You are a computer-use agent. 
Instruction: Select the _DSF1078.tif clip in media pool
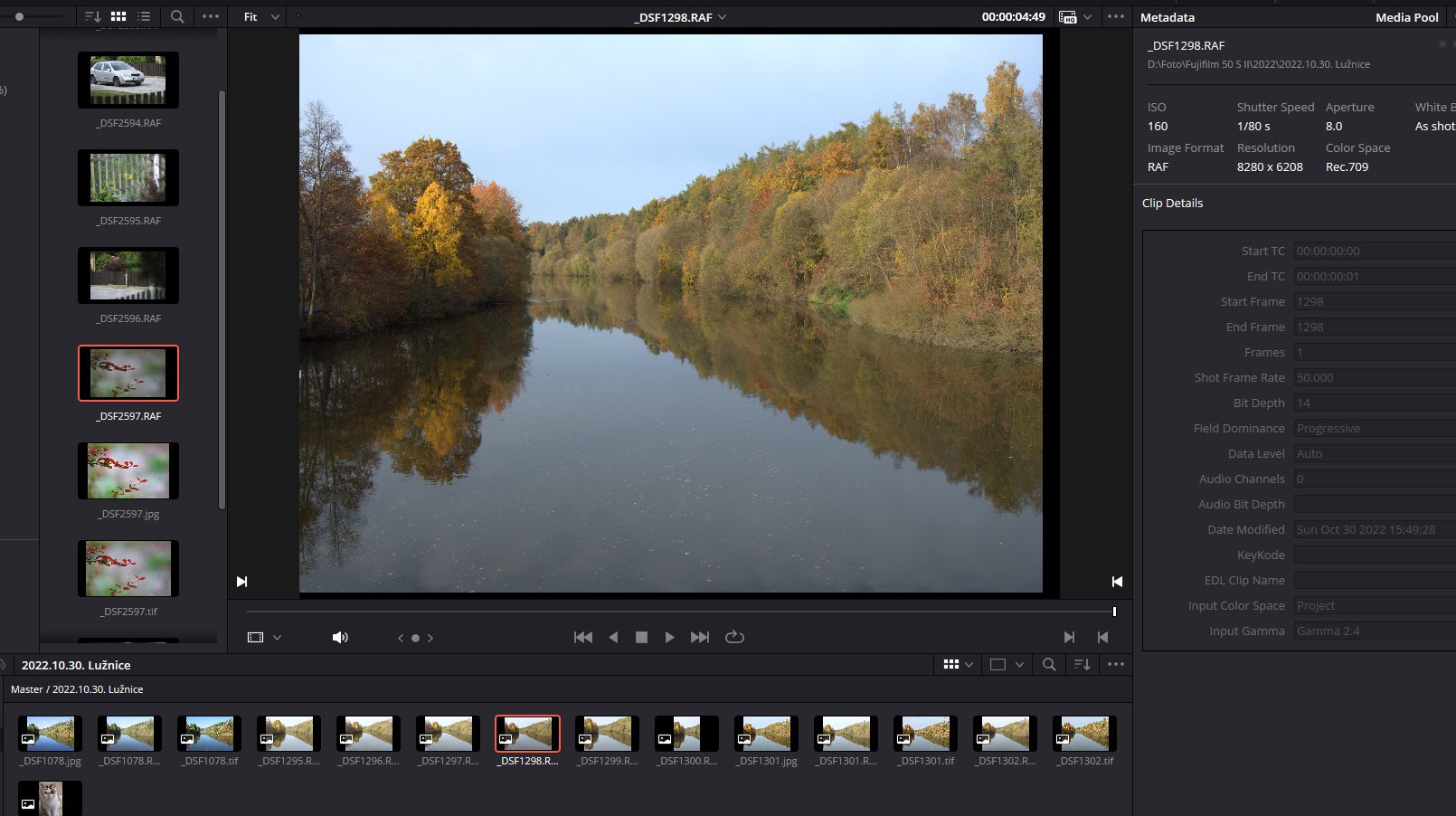(210, 734)
